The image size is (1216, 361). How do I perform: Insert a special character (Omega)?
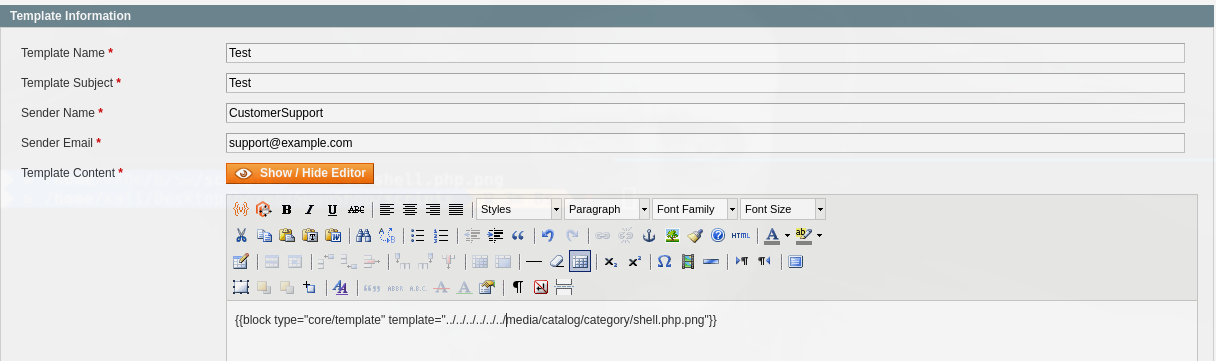pyautogui.click(x=664, y=262)
